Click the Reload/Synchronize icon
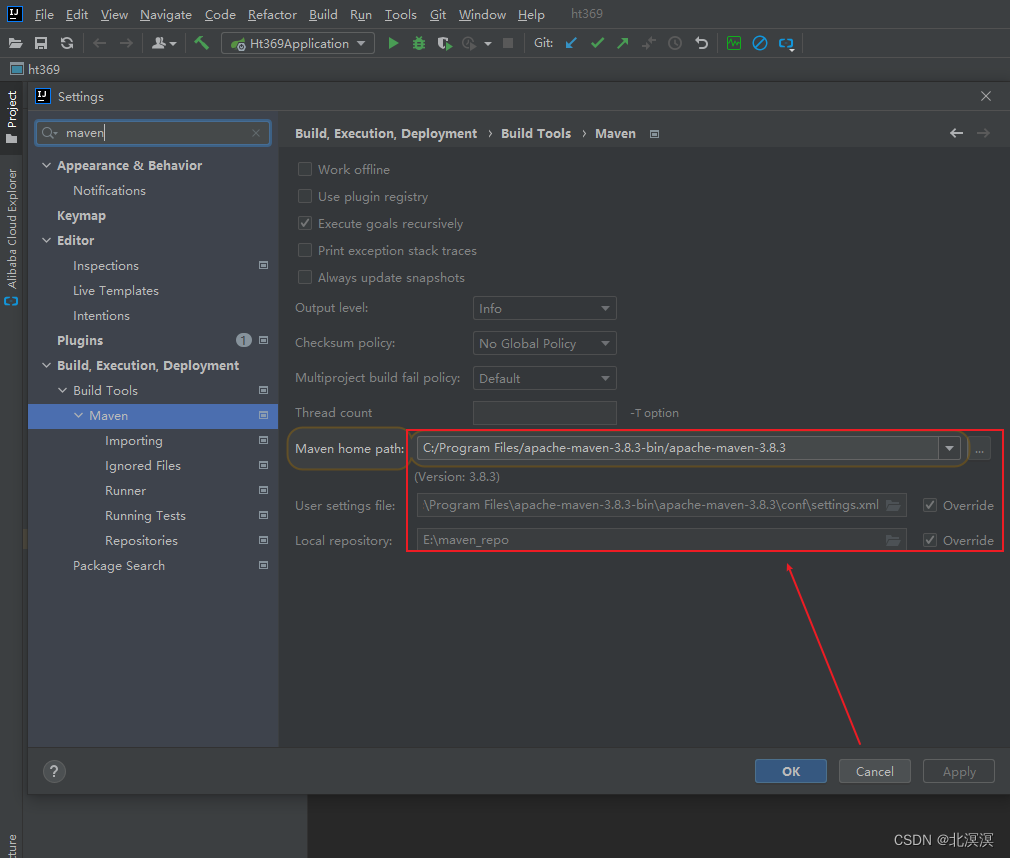1010x858 pixels. pos(67,43)
